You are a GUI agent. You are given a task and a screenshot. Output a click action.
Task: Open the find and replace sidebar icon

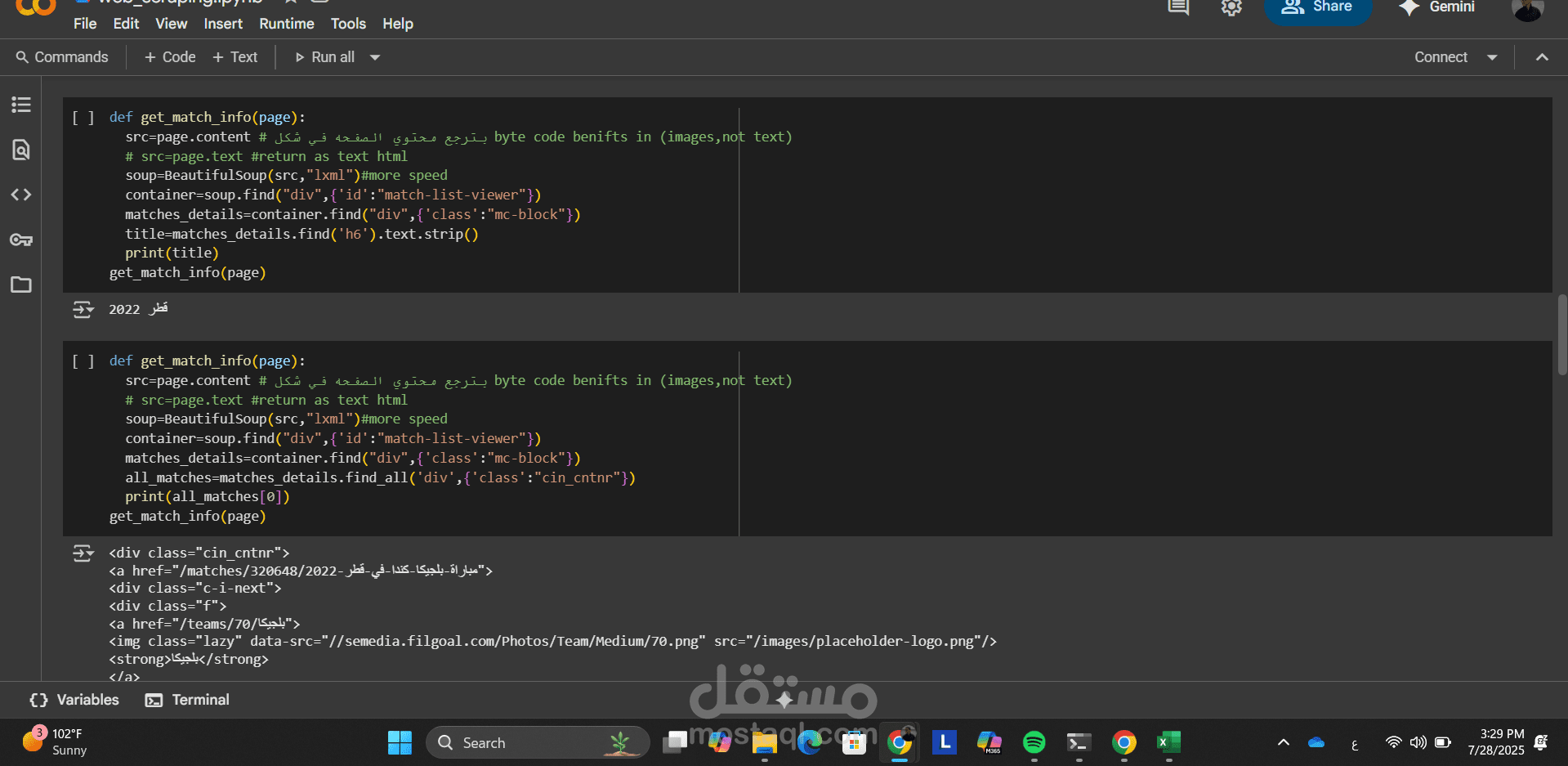[x=21, y=150]
